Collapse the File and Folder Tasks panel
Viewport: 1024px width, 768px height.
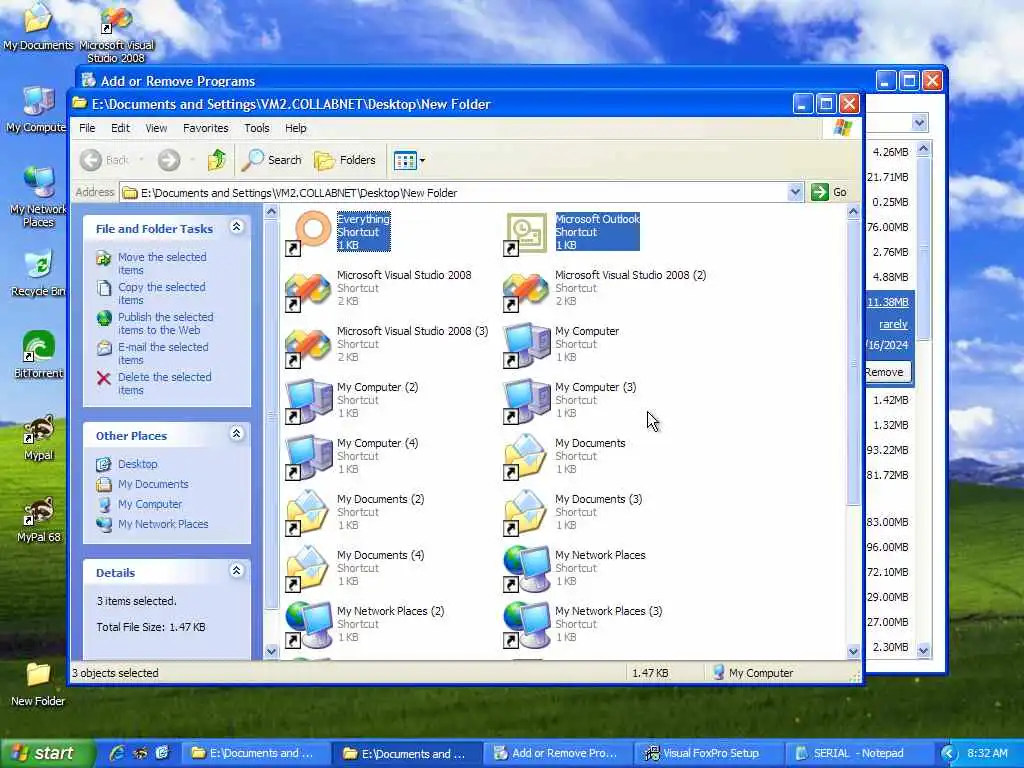point(236,227)
